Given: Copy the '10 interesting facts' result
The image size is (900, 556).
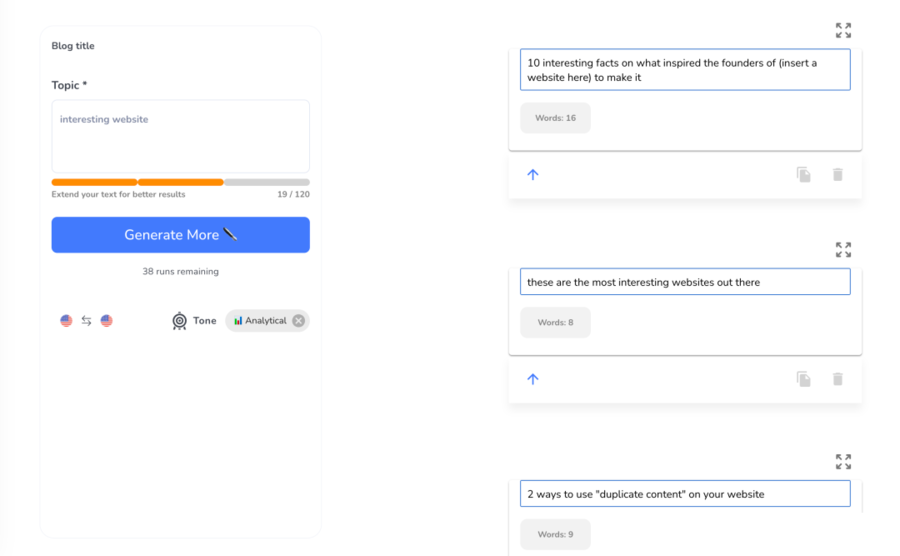Looking at the screenshot, I should coord(803,174).
